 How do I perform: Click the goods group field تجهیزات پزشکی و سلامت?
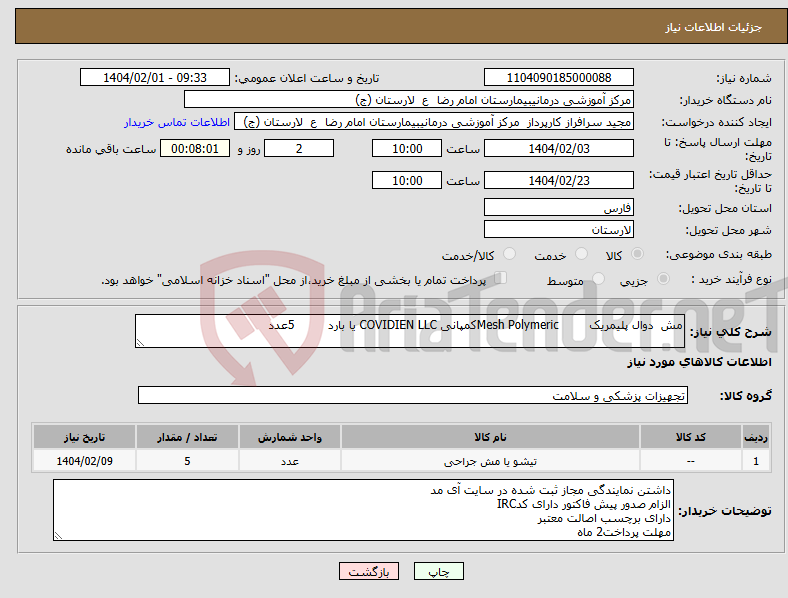[413, 395]
